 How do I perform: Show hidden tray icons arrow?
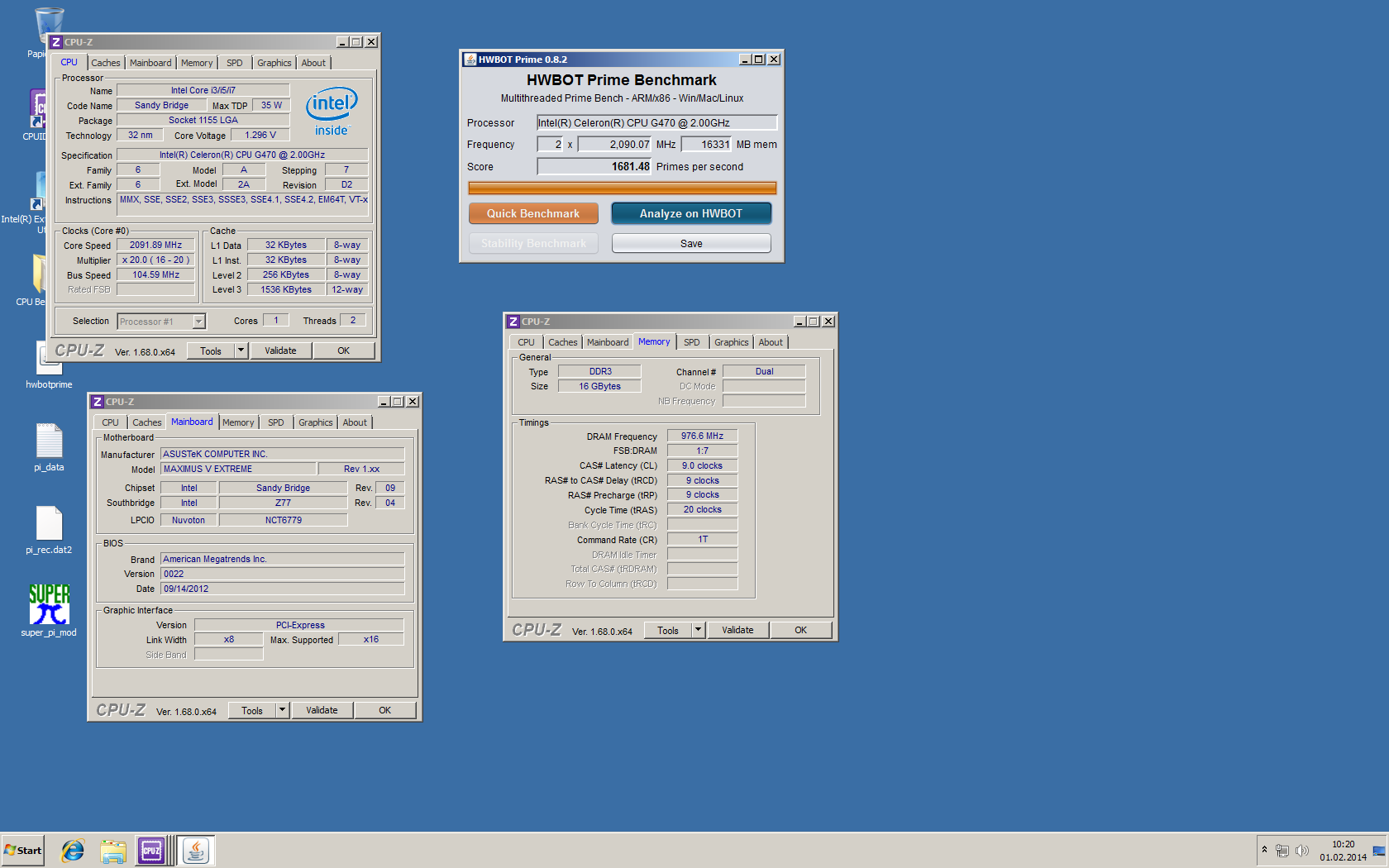pos(1264,850)
